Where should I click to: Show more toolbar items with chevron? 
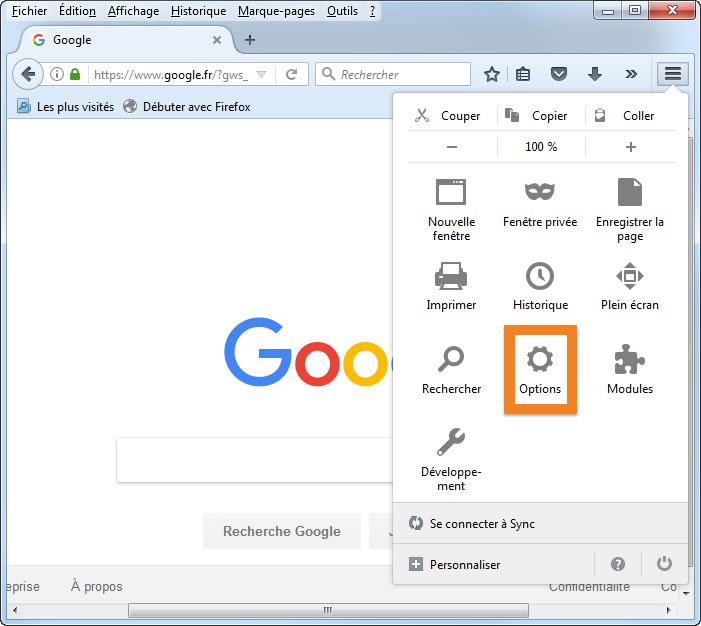click(x=630, y=74)
